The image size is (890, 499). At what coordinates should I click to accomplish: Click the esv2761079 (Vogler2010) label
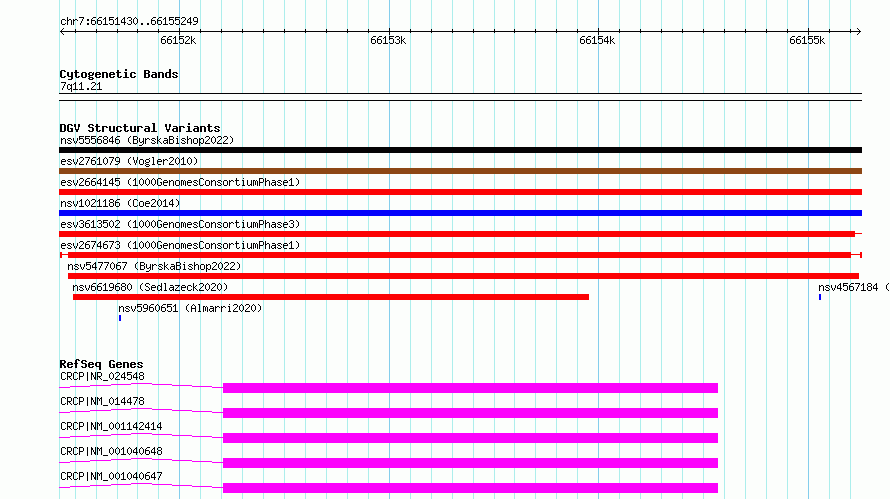[x=129, y=161]
